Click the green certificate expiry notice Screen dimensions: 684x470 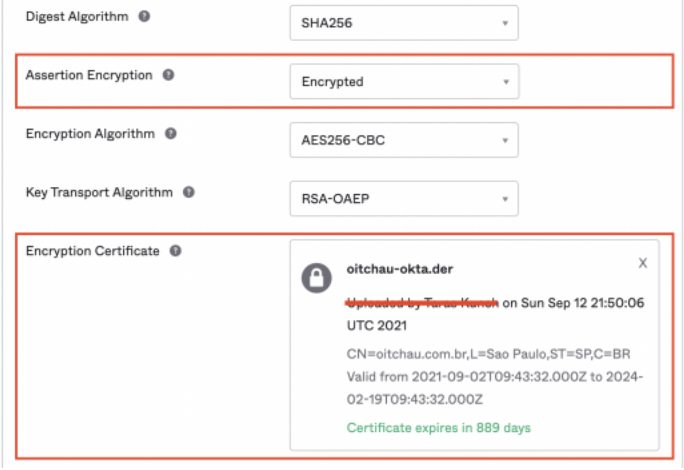(438, 428)
